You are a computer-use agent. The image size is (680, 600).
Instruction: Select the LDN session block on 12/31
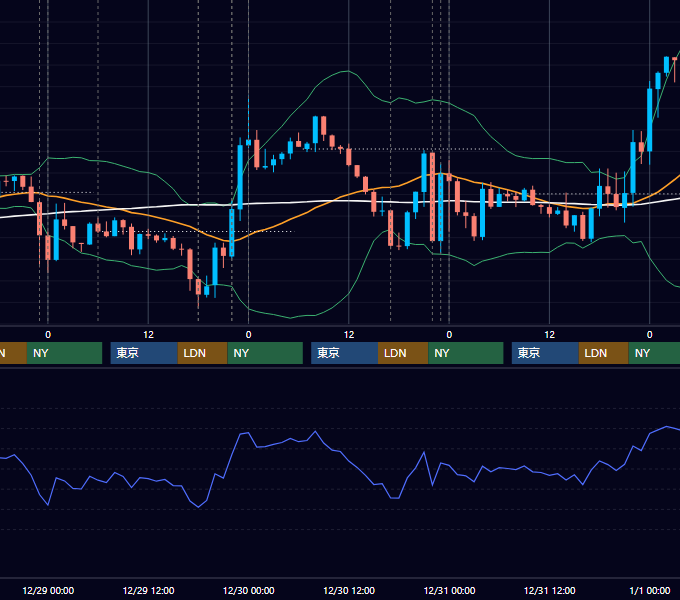tap(604, 353)
